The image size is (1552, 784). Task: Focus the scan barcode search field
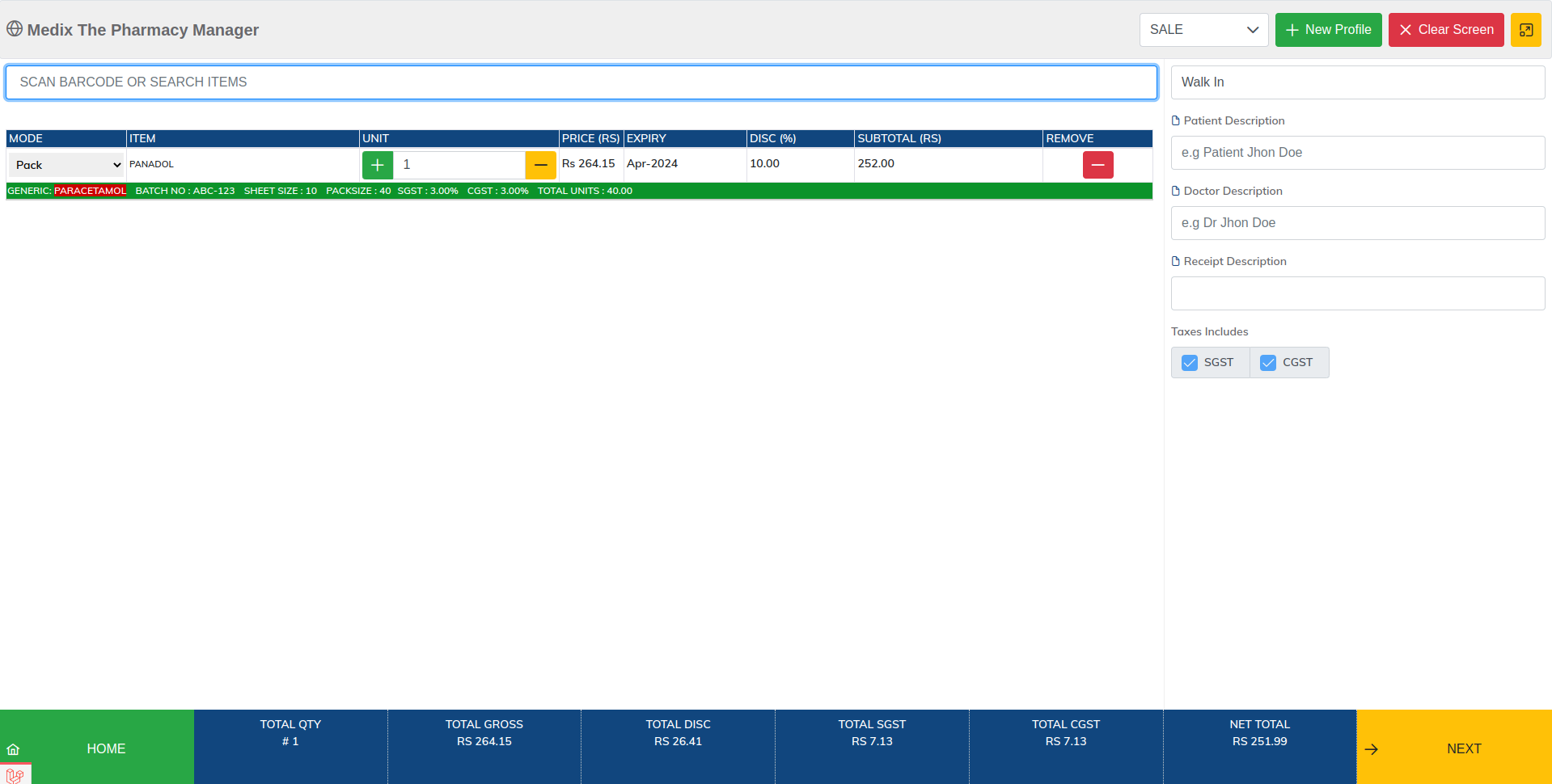(581, 82)
